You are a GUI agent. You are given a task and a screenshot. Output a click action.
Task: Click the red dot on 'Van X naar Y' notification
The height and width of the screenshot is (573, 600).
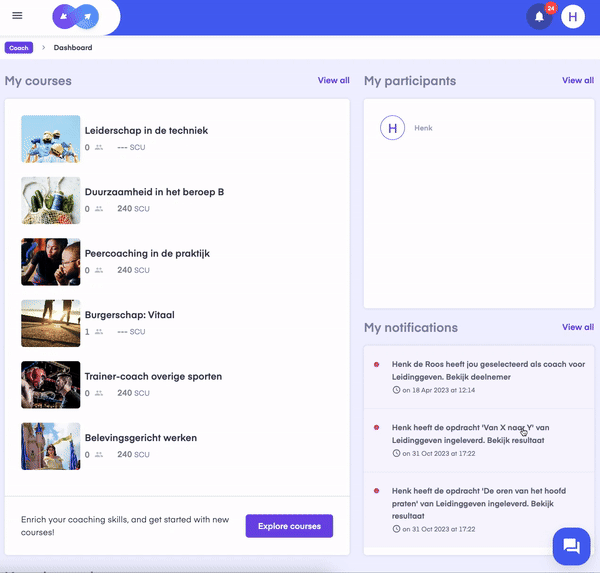tap(377, 428)
